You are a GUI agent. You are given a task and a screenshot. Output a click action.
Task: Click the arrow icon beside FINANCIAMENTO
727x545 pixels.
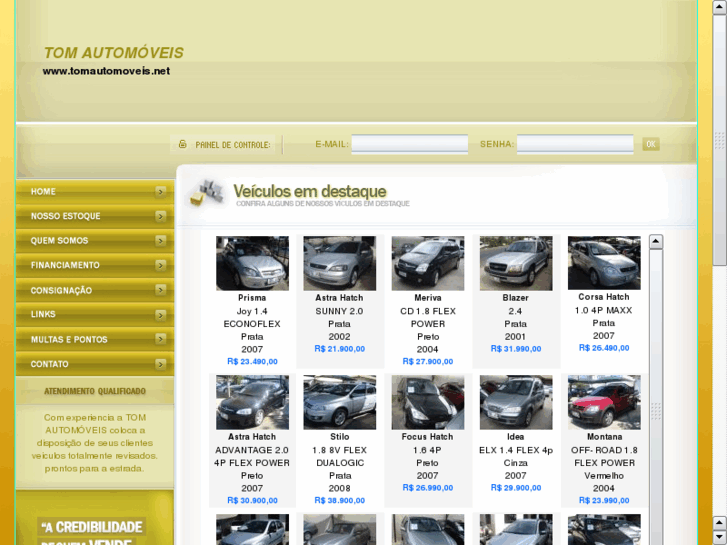(x=160, y=265)
